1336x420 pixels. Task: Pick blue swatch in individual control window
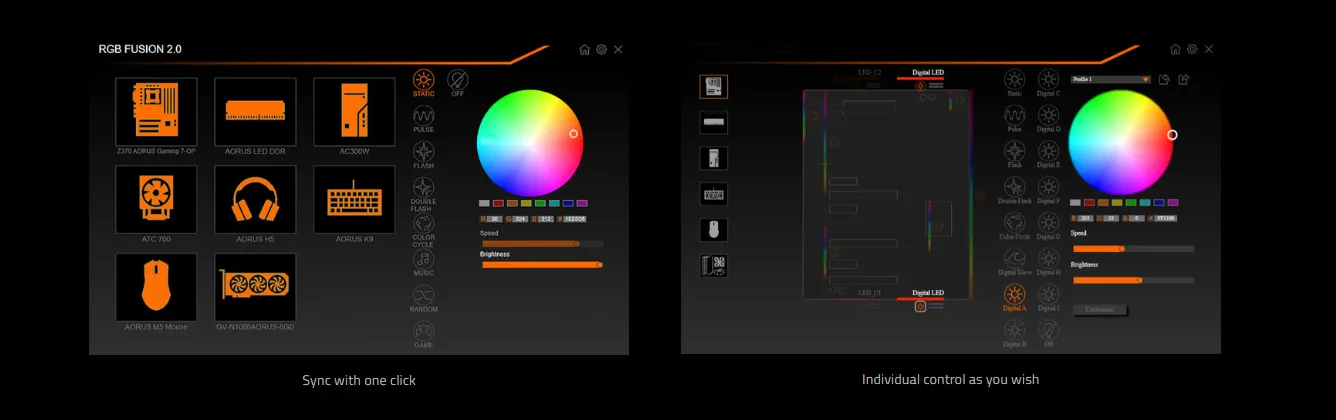[1159, 202]
